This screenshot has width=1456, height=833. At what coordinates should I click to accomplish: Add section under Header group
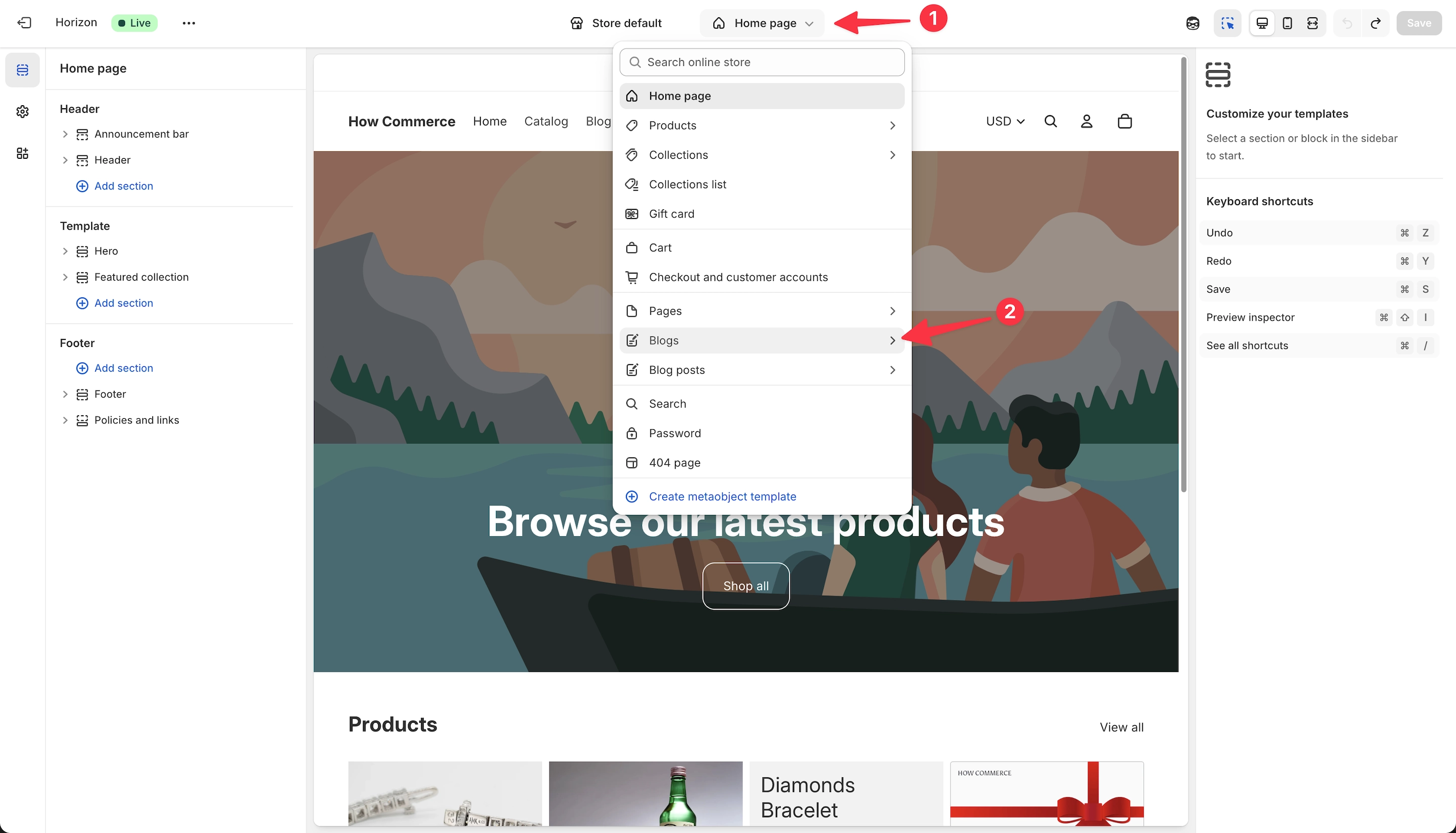pyautogui.click(x=114, y=186)
